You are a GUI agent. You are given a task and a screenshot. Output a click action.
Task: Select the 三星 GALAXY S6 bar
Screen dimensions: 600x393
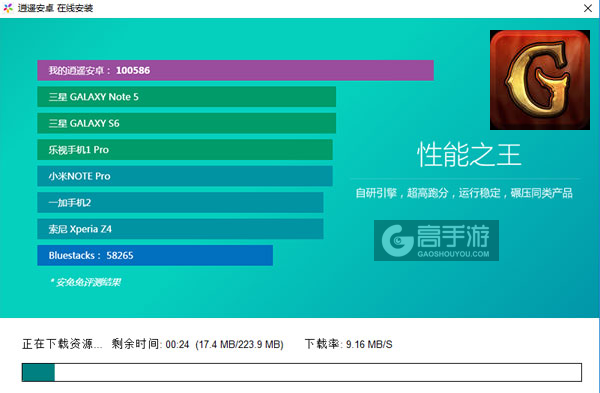coord(186,123)
